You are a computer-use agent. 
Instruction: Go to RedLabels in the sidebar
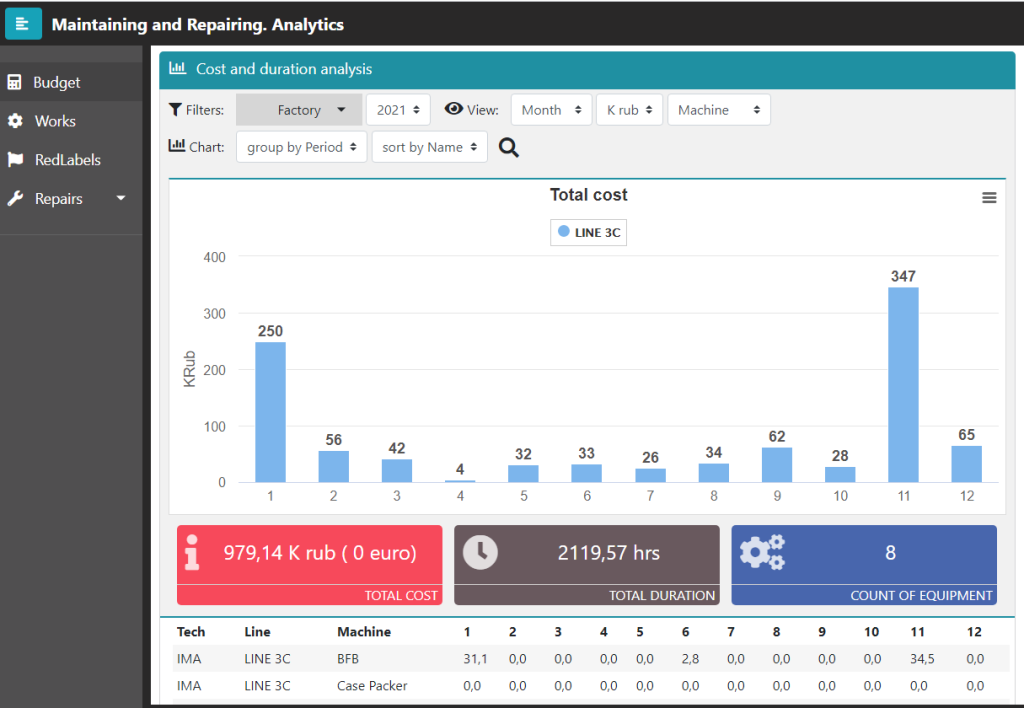67,160
